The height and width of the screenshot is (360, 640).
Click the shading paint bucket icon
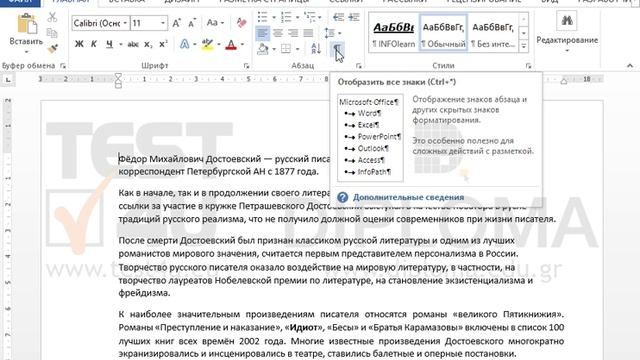tap(263, 49)
